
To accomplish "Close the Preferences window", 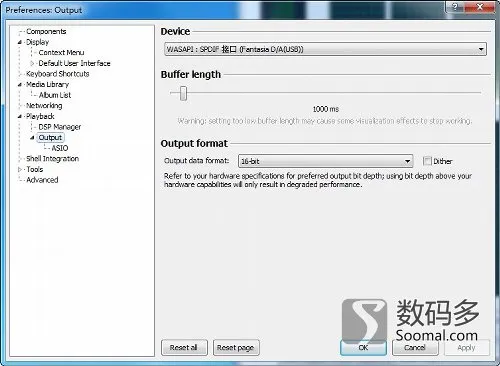I will pos(480,7).
